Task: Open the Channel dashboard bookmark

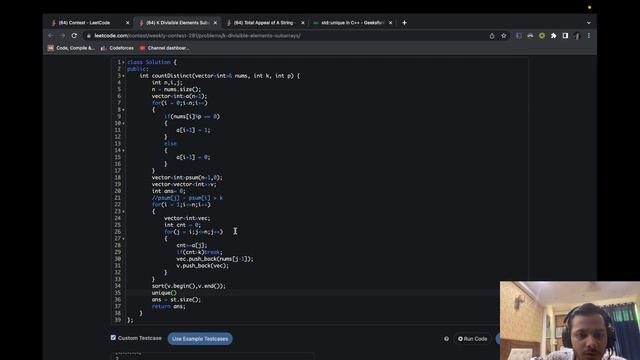Action: pyautogui.click(x=164, y=48)
